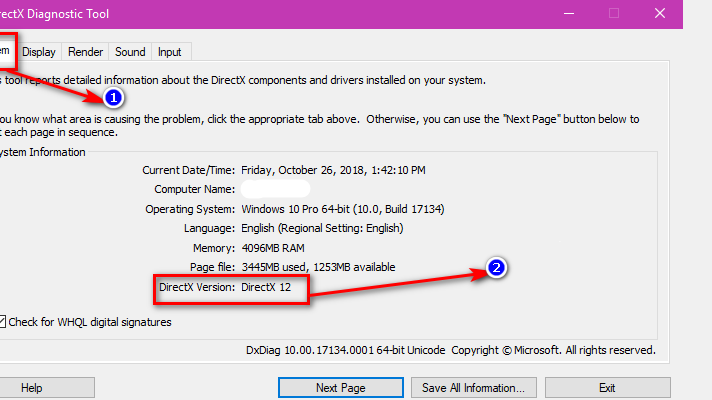The height and width of the screenshot is (400, 712).
Task: Exit the DirectX Diagnostic Tool
Action: click(x=607, y=388)
